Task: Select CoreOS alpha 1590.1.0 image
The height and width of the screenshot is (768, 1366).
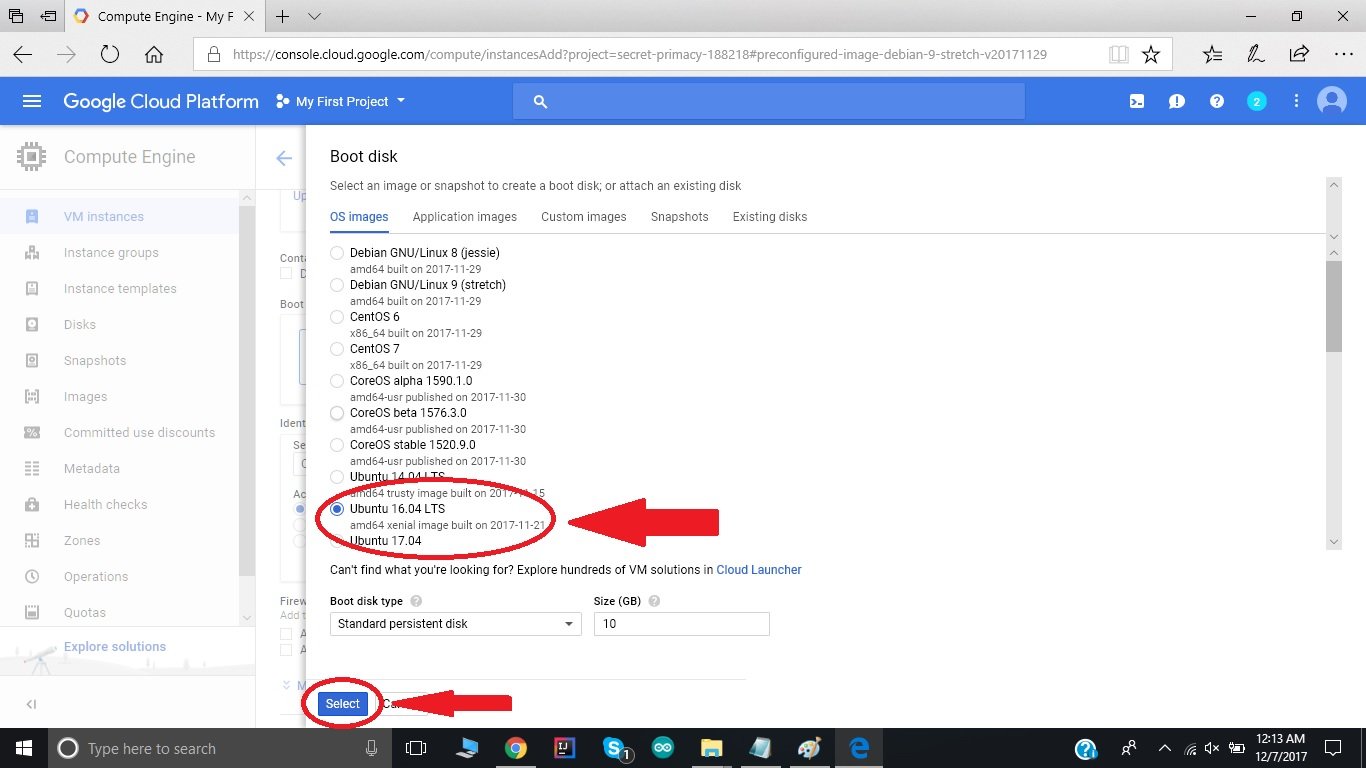Action: [337, 381]
